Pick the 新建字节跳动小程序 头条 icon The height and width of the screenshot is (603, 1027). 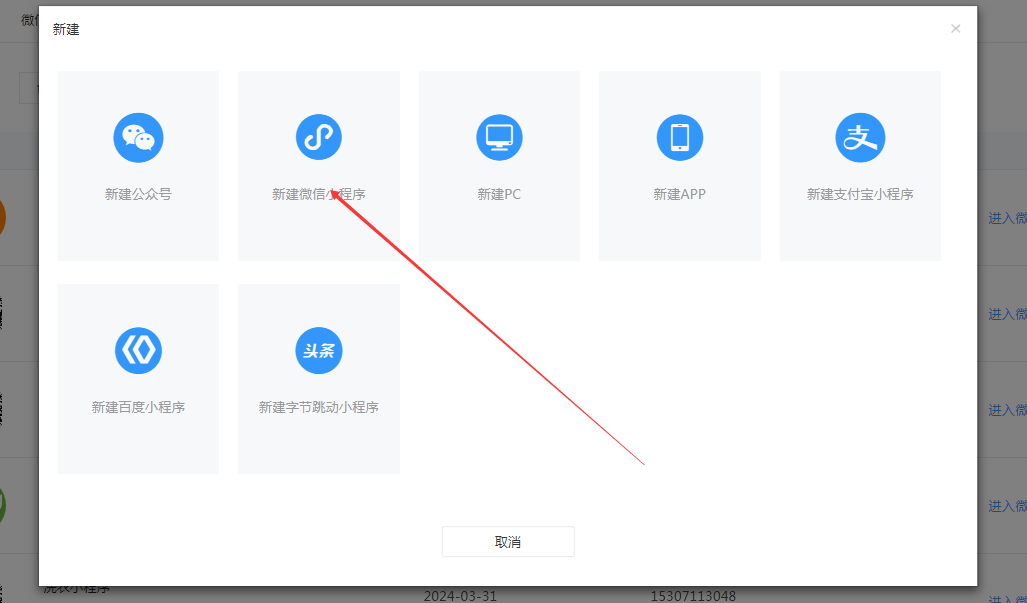coord(318,350)
